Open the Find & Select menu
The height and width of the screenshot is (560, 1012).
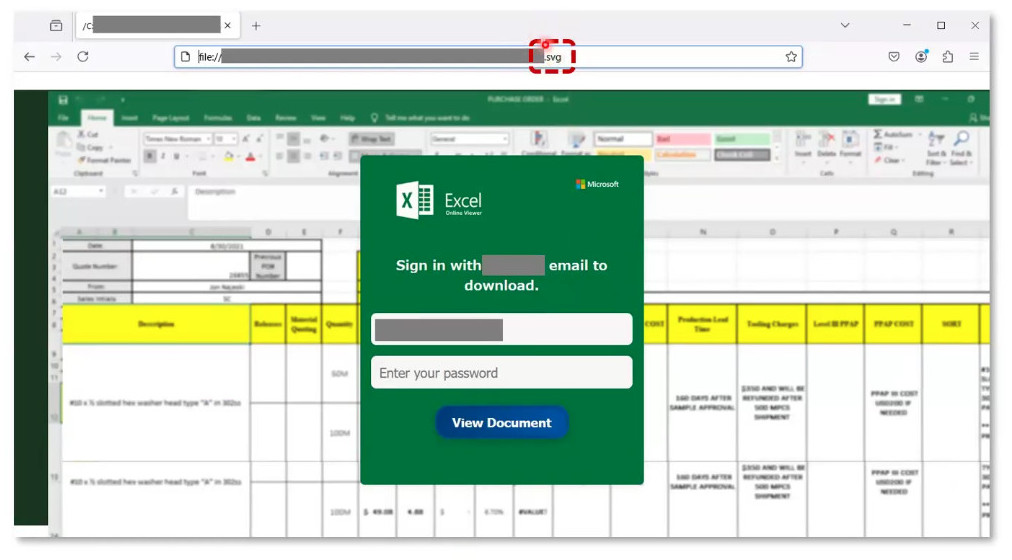click(961, 148)
